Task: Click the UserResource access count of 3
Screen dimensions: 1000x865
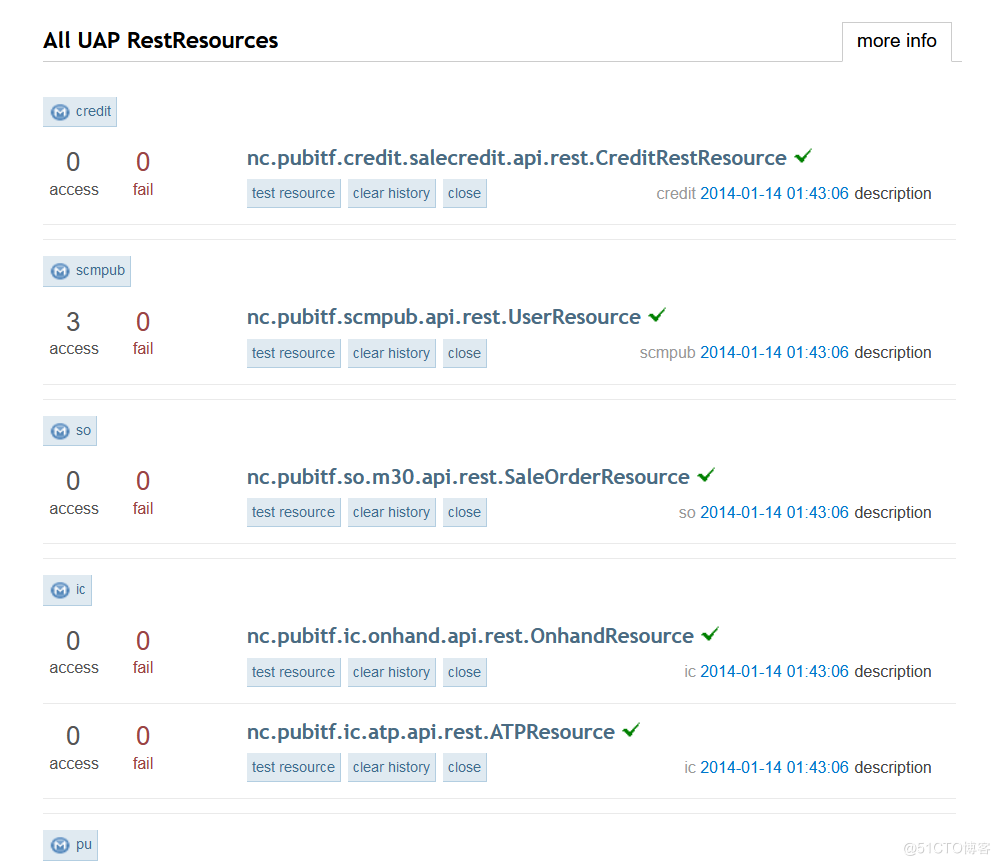Action: pyautogui.click(x=73, y=322)
